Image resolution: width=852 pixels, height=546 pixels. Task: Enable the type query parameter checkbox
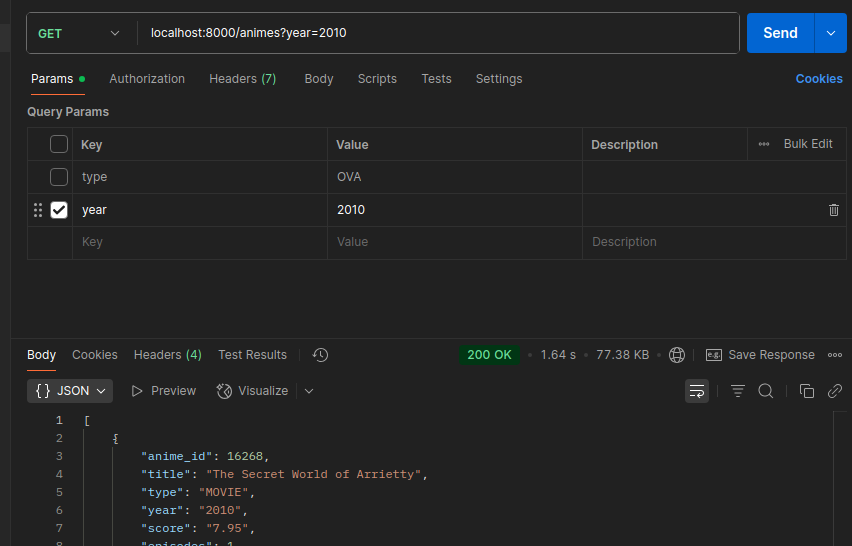59,177
